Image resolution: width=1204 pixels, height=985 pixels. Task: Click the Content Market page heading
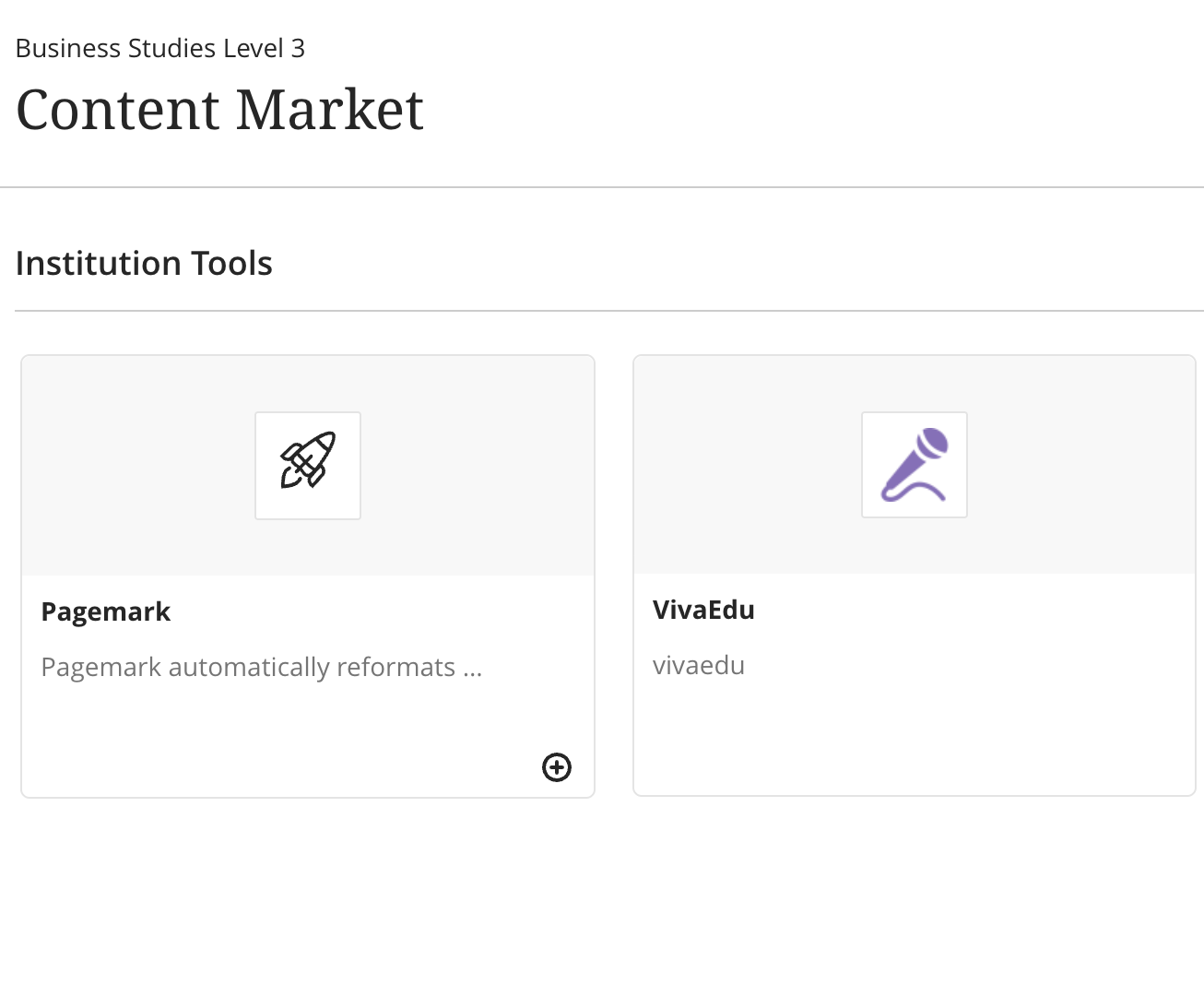pyautogui.click(x=219, y=110)
